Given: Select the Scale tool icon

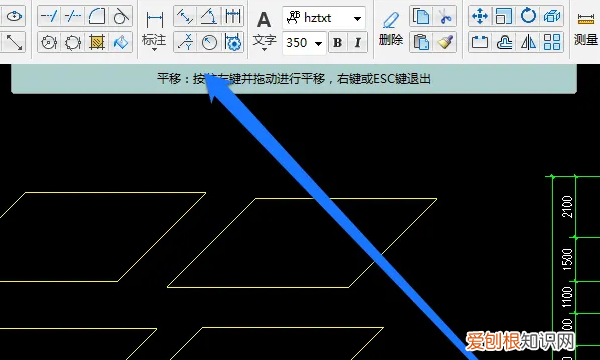Looking at the screenshot, I should pyautogui.click(x=504, y=16).
